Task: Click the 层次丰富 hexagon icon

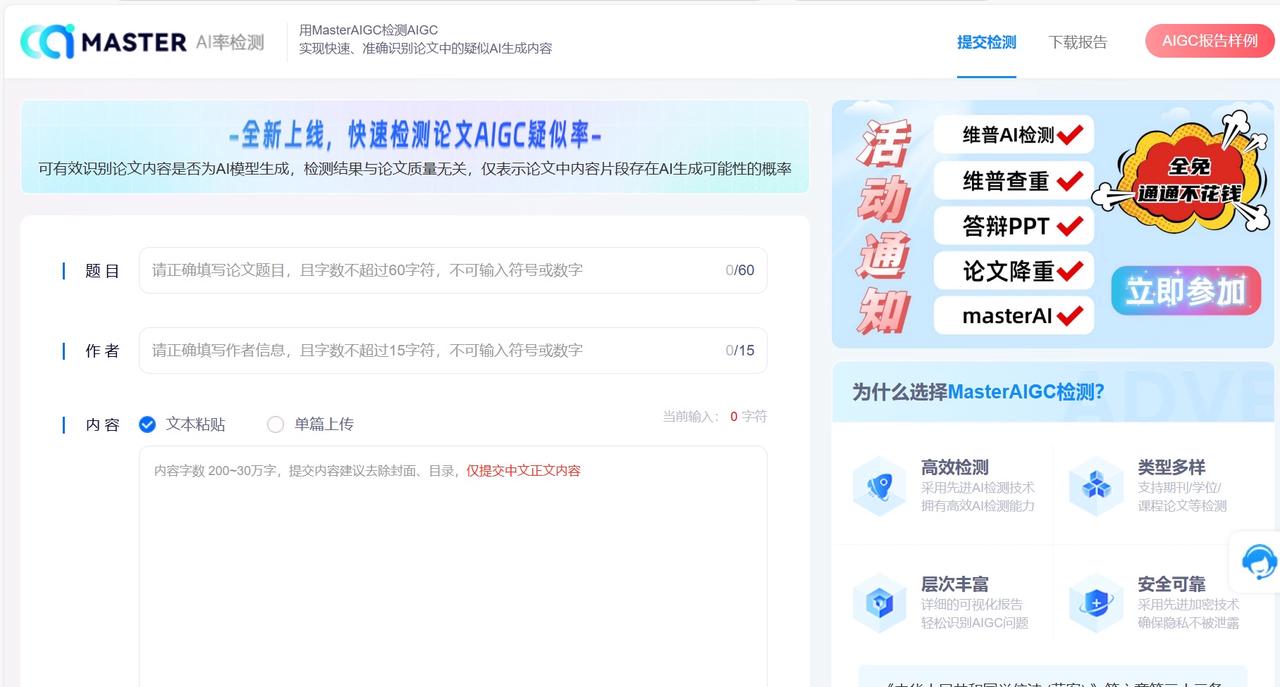Action: (879, 604)
